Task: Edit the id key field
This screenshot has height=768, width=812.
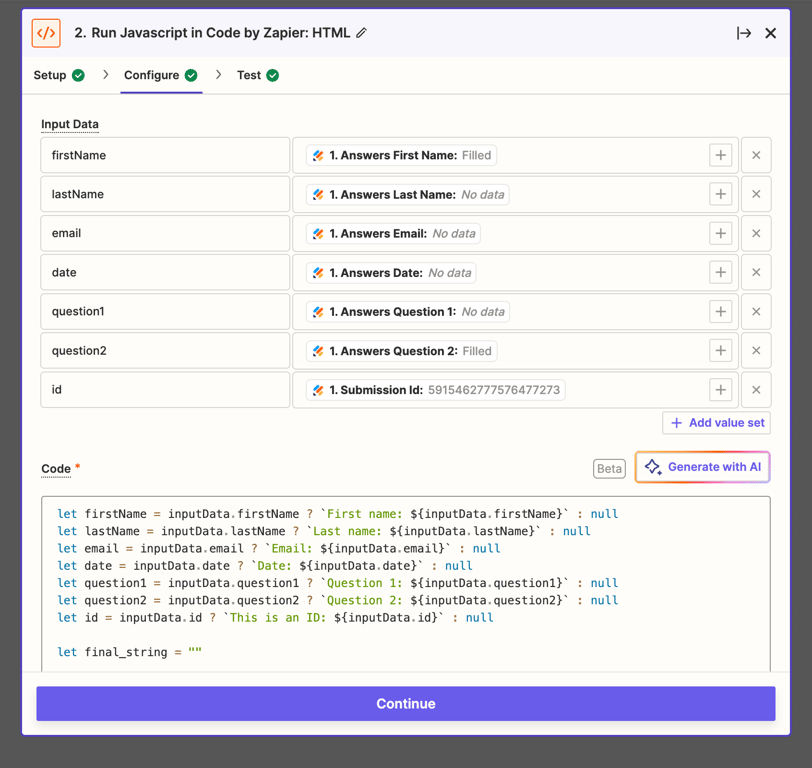Action: click(x=165, y=390)
